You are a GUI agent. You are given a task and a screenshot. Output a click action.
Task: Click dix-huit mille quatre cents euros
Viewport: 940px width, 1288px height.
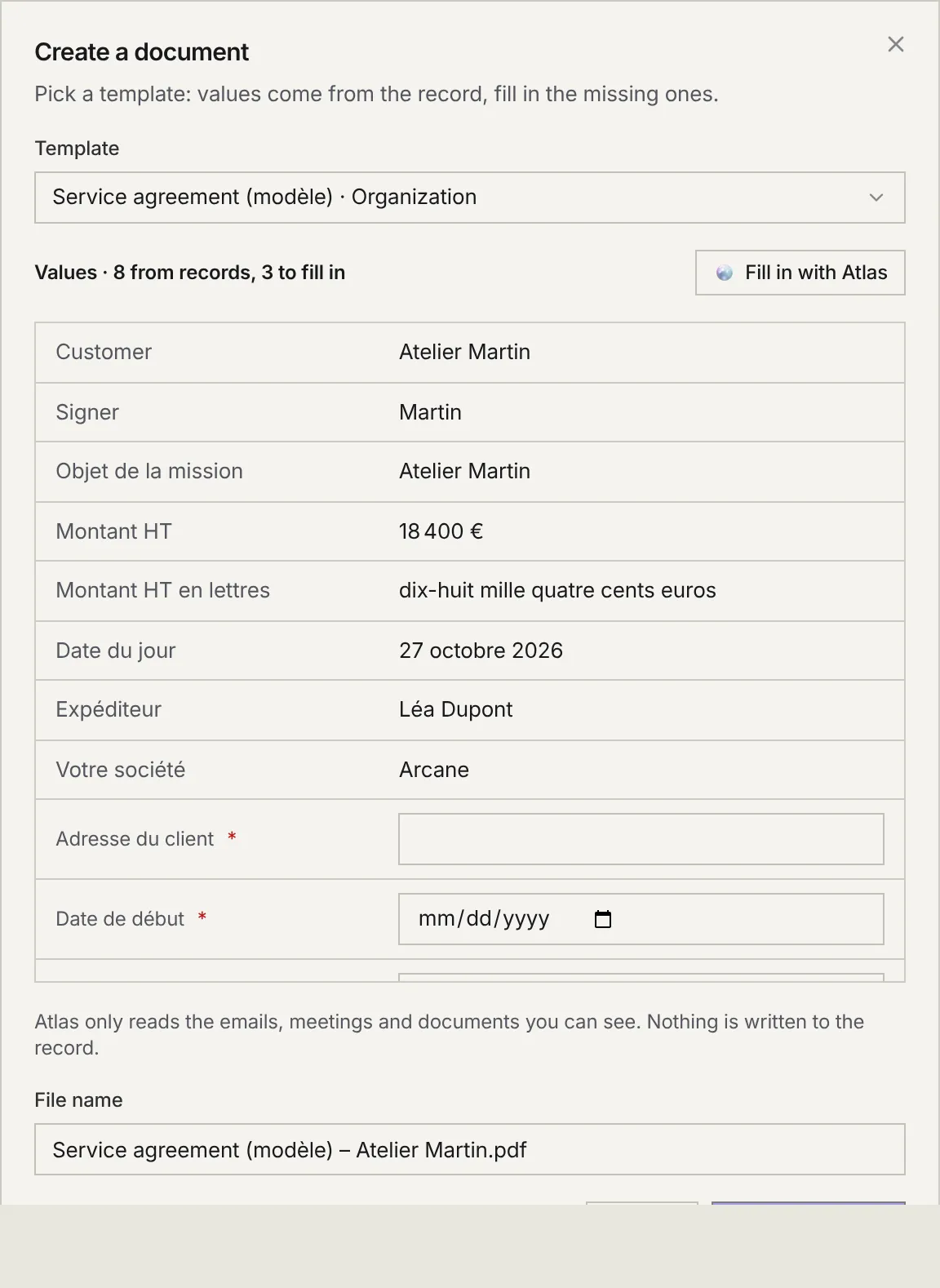(x=557, y=590)
